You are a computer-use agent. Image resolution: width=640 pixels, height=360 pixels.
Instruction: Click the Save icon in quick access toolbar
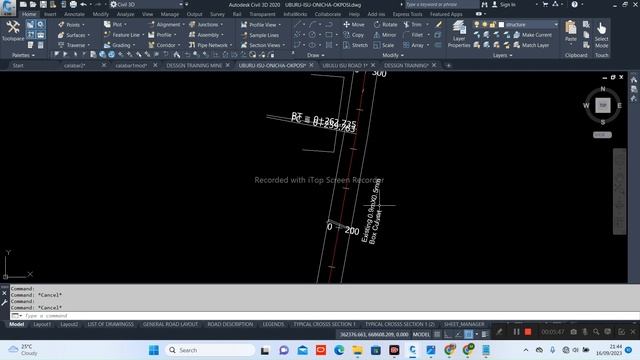click(43, 4)
